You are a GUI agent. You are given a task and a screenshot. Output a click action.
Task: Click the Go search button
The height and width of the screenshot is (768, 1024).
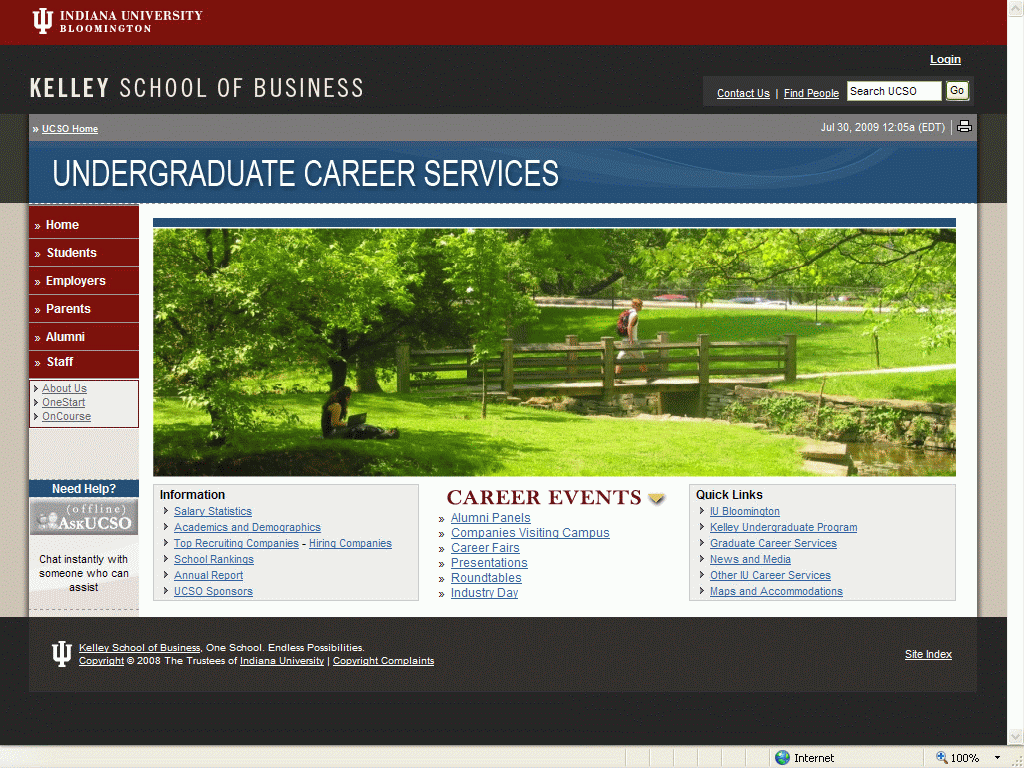[957, 91]
